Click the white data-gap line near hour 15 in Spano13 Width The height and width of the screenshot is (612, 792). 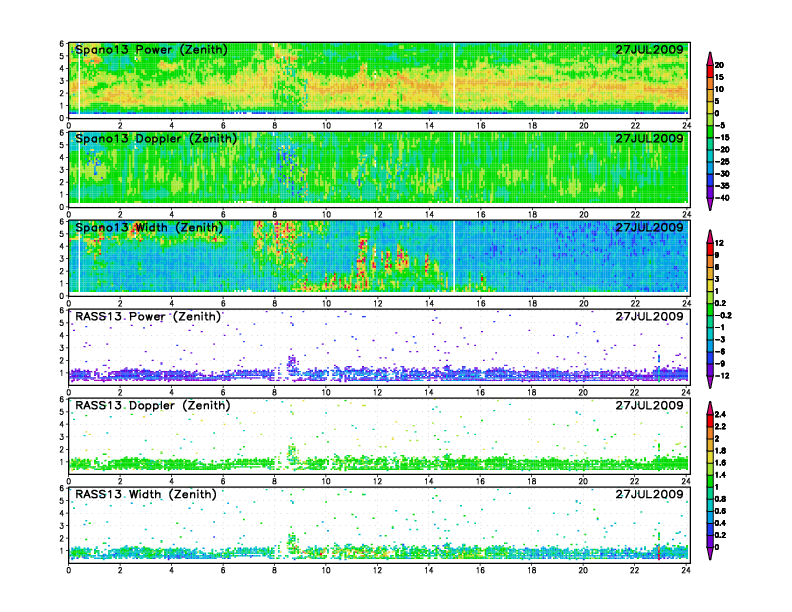click(454, 257)
